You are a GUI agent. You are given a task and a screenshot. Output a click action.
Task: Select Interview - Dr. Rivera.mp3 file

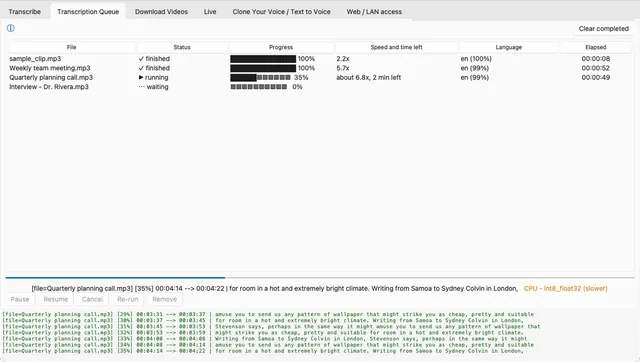point(49,87)
